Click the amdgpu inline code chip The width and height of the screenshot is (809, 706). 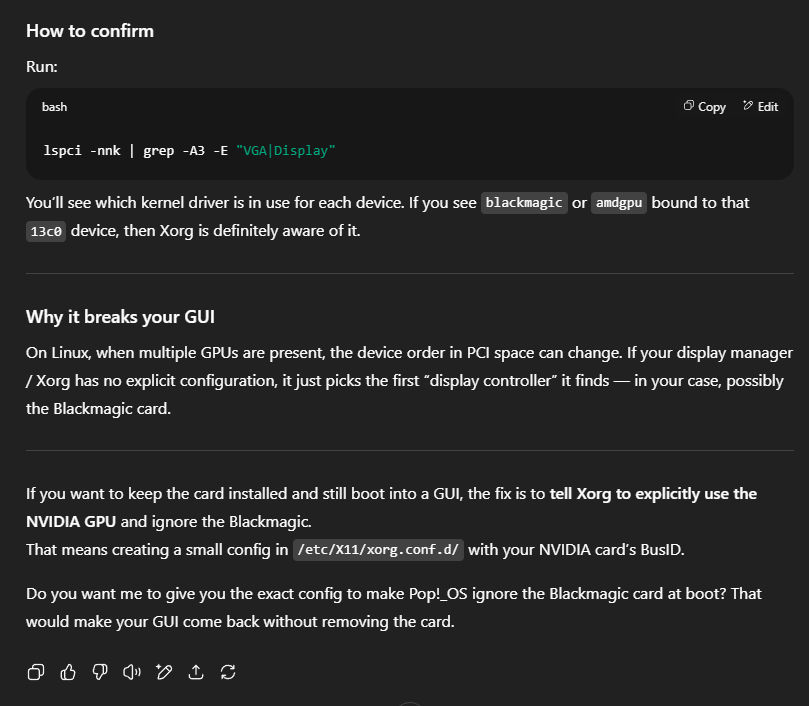point(619,203)
